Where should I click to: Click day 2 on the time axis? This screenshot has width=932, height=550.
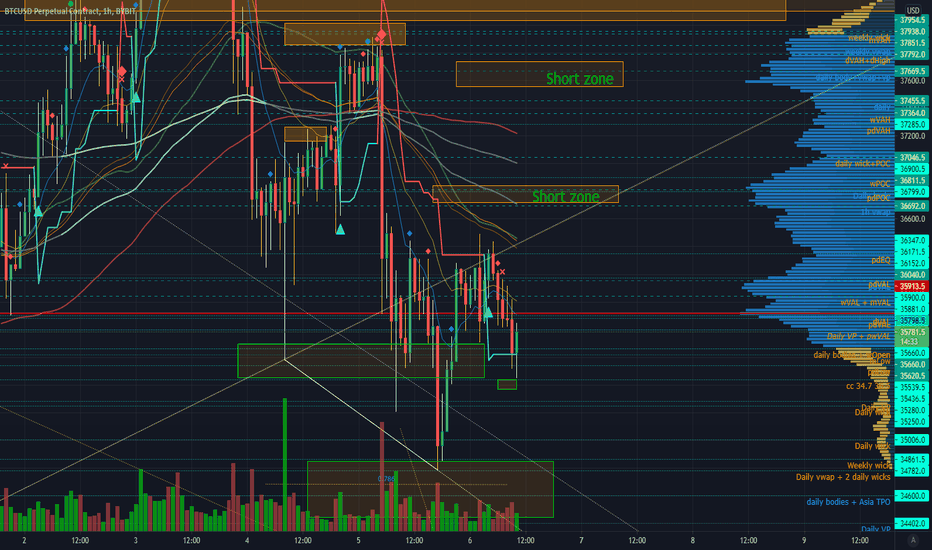(24, 540)
